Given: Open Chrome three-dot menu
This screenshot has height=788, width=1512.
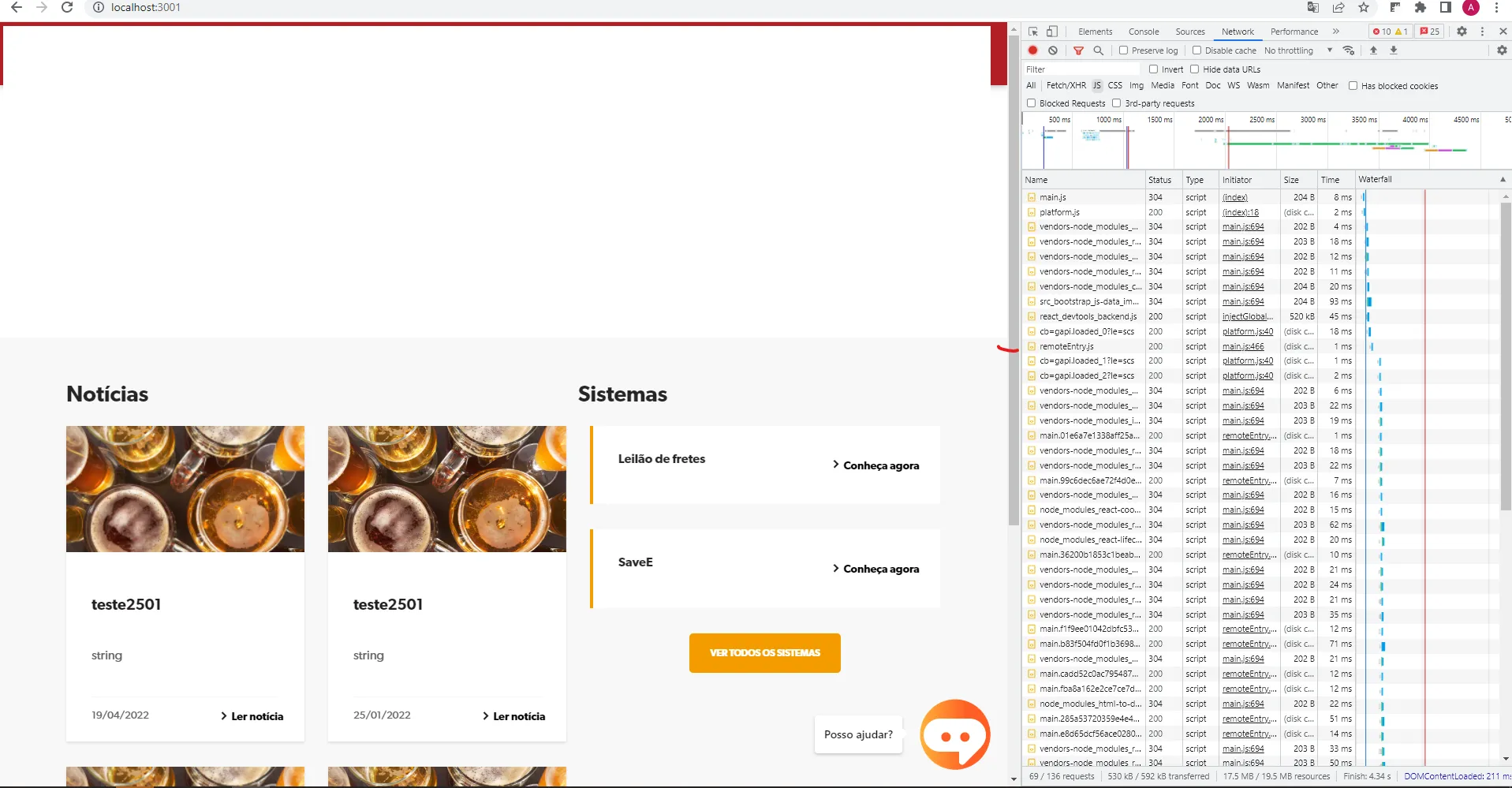Looking at the screenshot, I should [x=1496, y=7].
